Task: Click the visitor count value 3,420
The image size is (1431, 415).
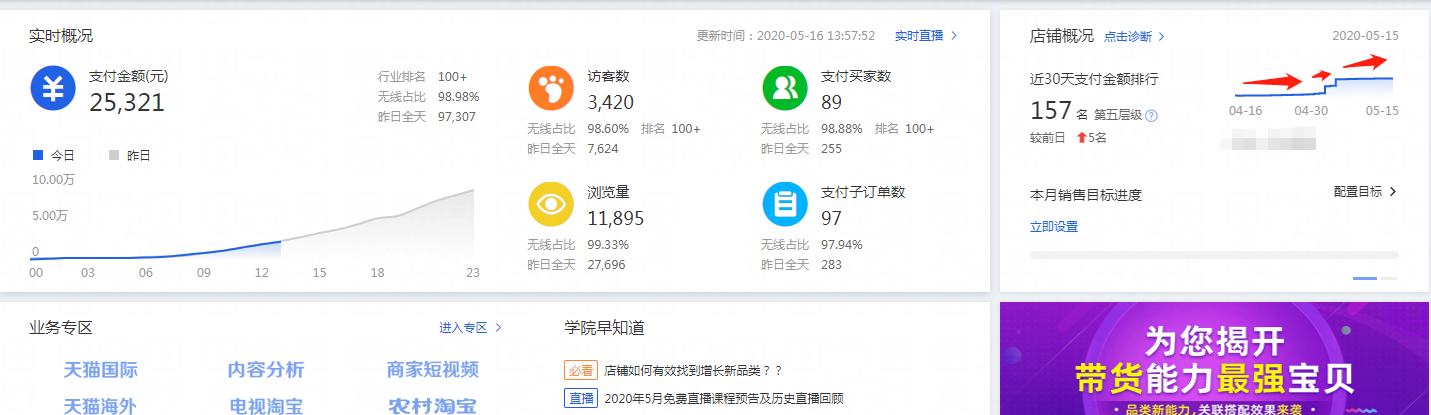Action: 611,102
